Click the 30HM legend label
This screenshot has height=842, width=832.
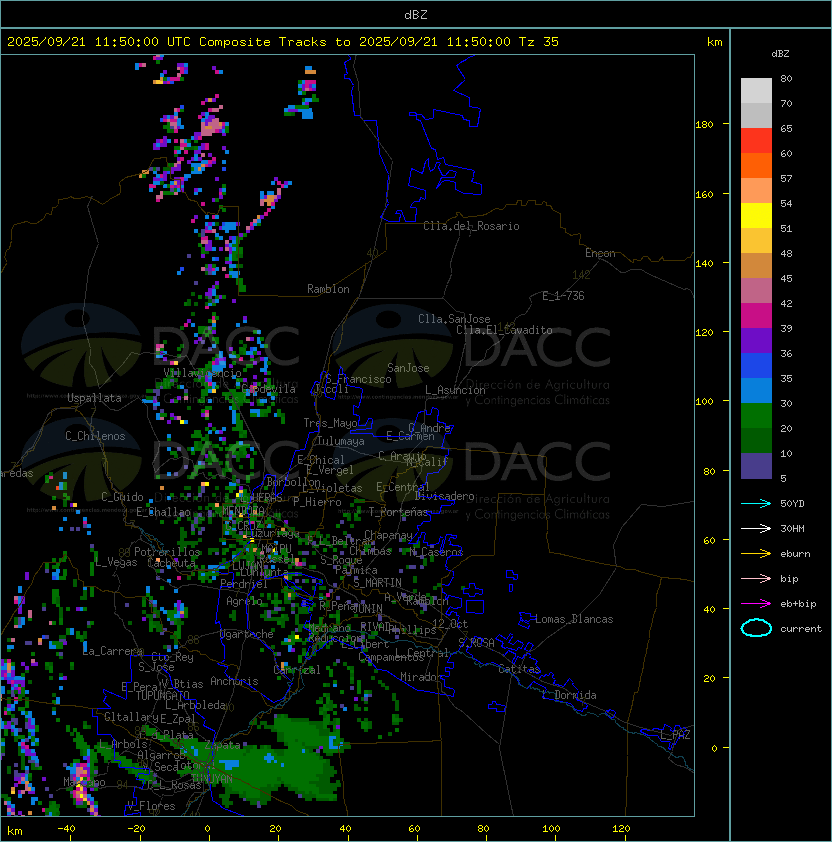(792, 528)
